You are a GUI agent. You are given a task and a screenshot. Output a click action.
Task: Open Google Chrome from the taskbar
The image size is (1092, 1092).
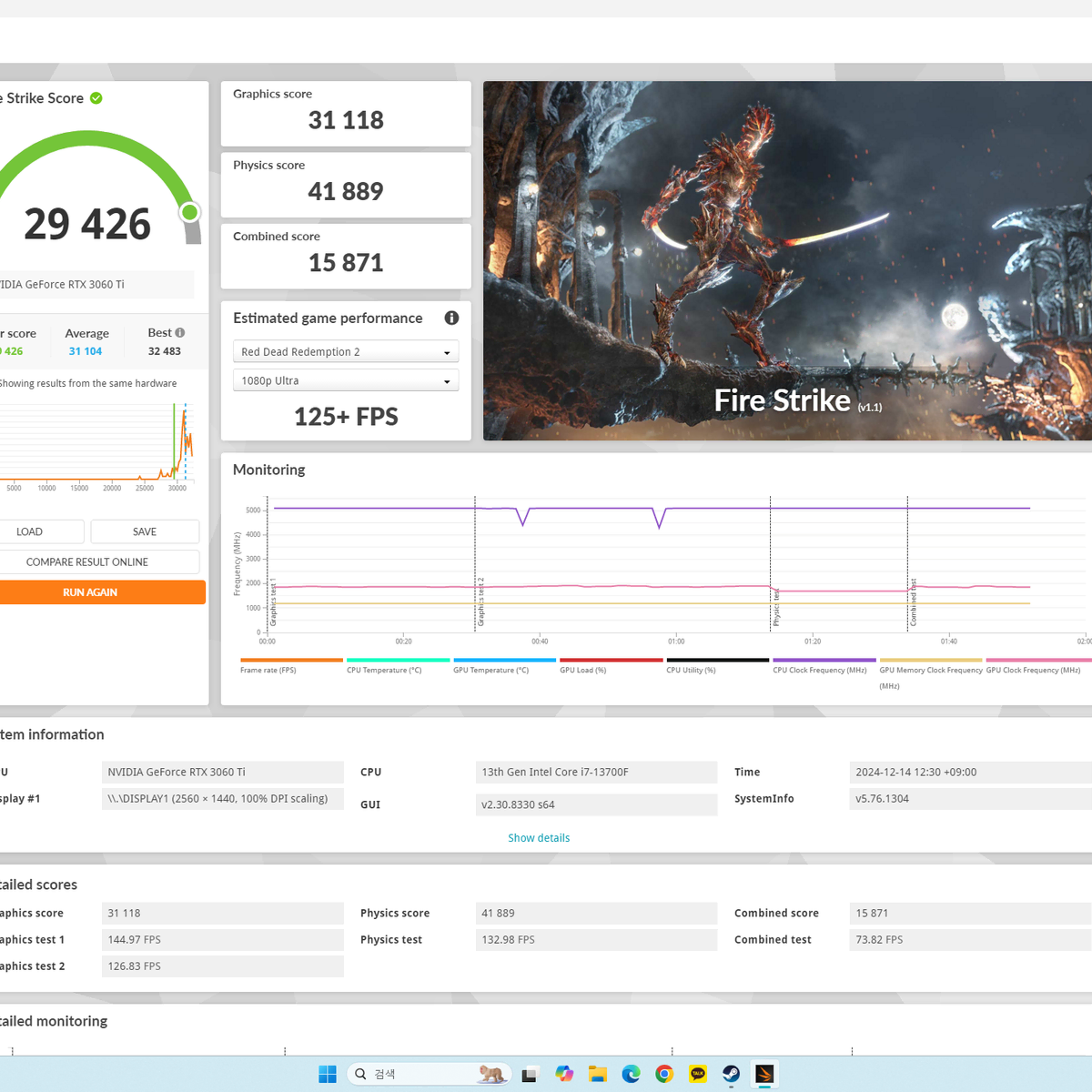(x=664, y=1074)
